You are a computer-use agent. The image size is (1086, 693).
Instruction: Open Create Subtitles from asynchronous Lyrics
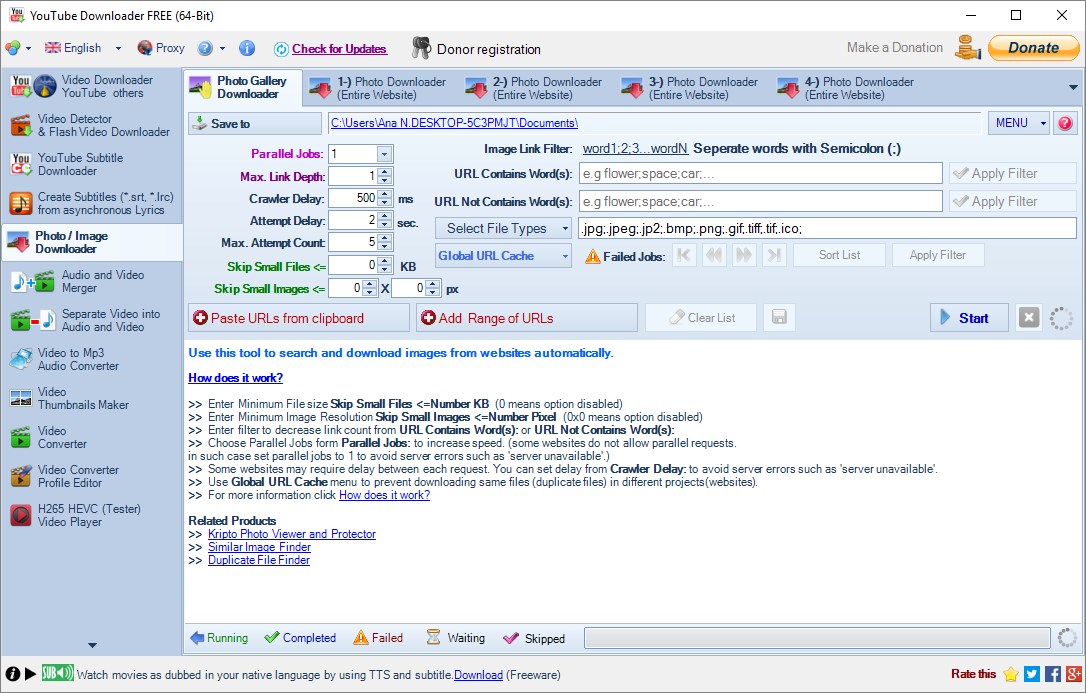point(91,204)
